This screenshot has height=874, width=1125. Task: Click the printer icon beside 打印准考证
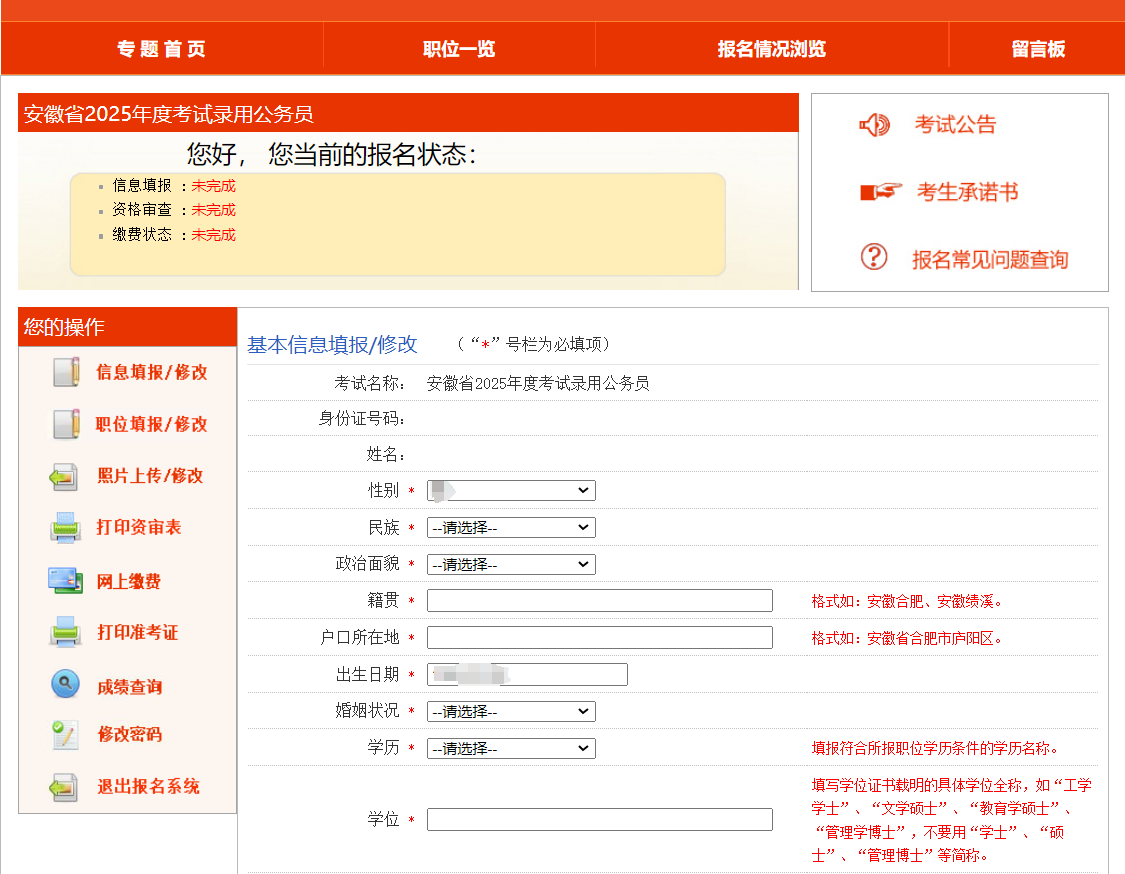pos(65,632)
